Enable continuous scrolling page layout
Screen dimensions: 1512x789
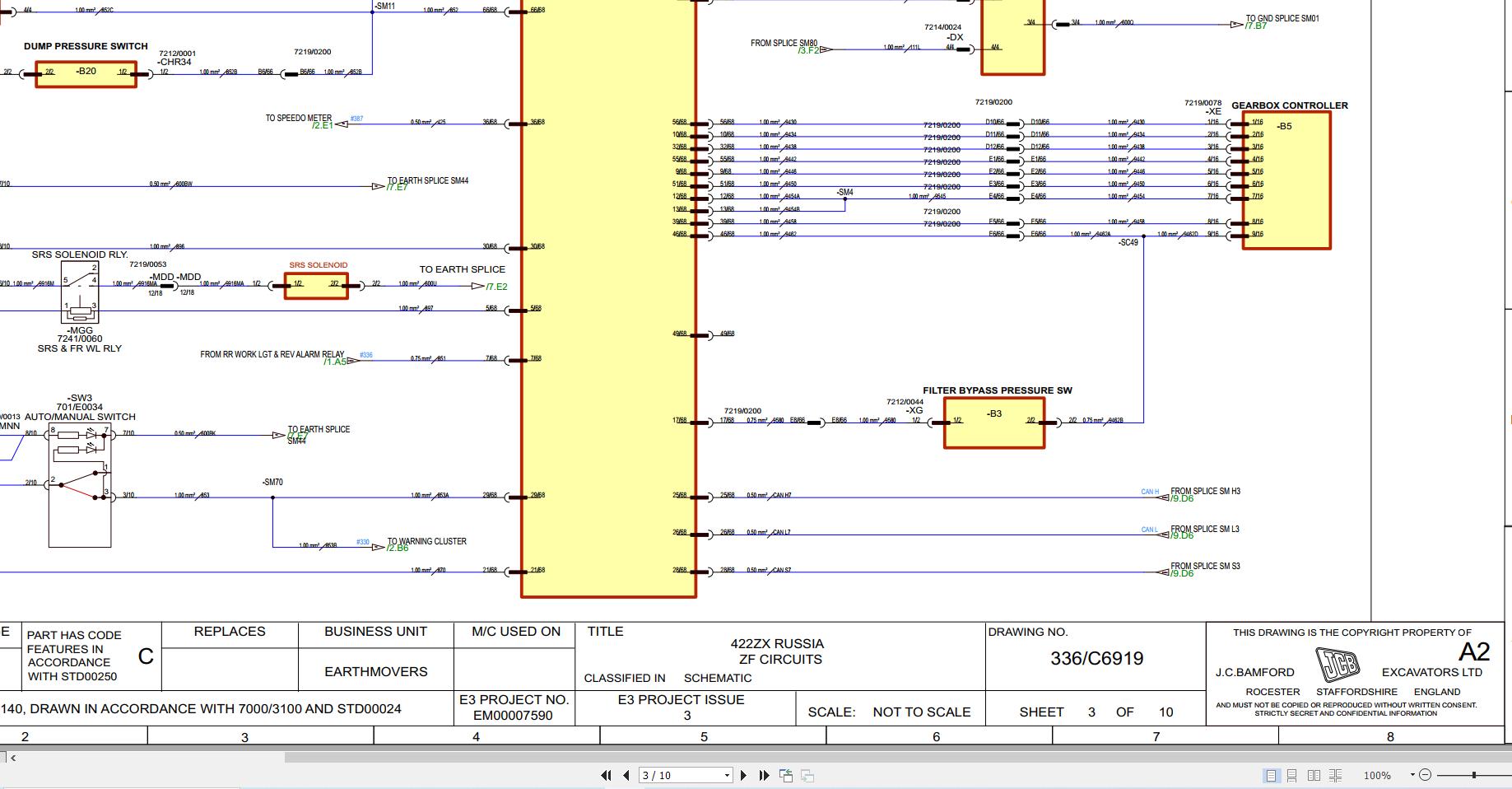click(x=1292, y=775)
